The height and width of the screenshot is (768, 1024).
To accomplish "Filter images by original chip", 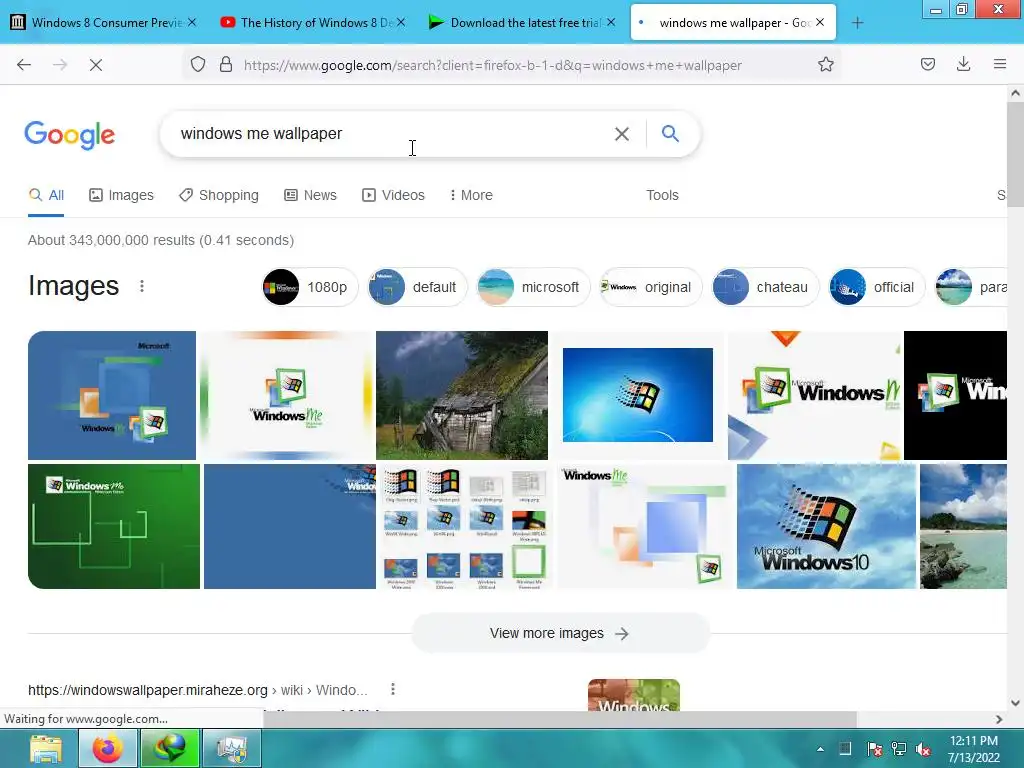I will (650, 287).
